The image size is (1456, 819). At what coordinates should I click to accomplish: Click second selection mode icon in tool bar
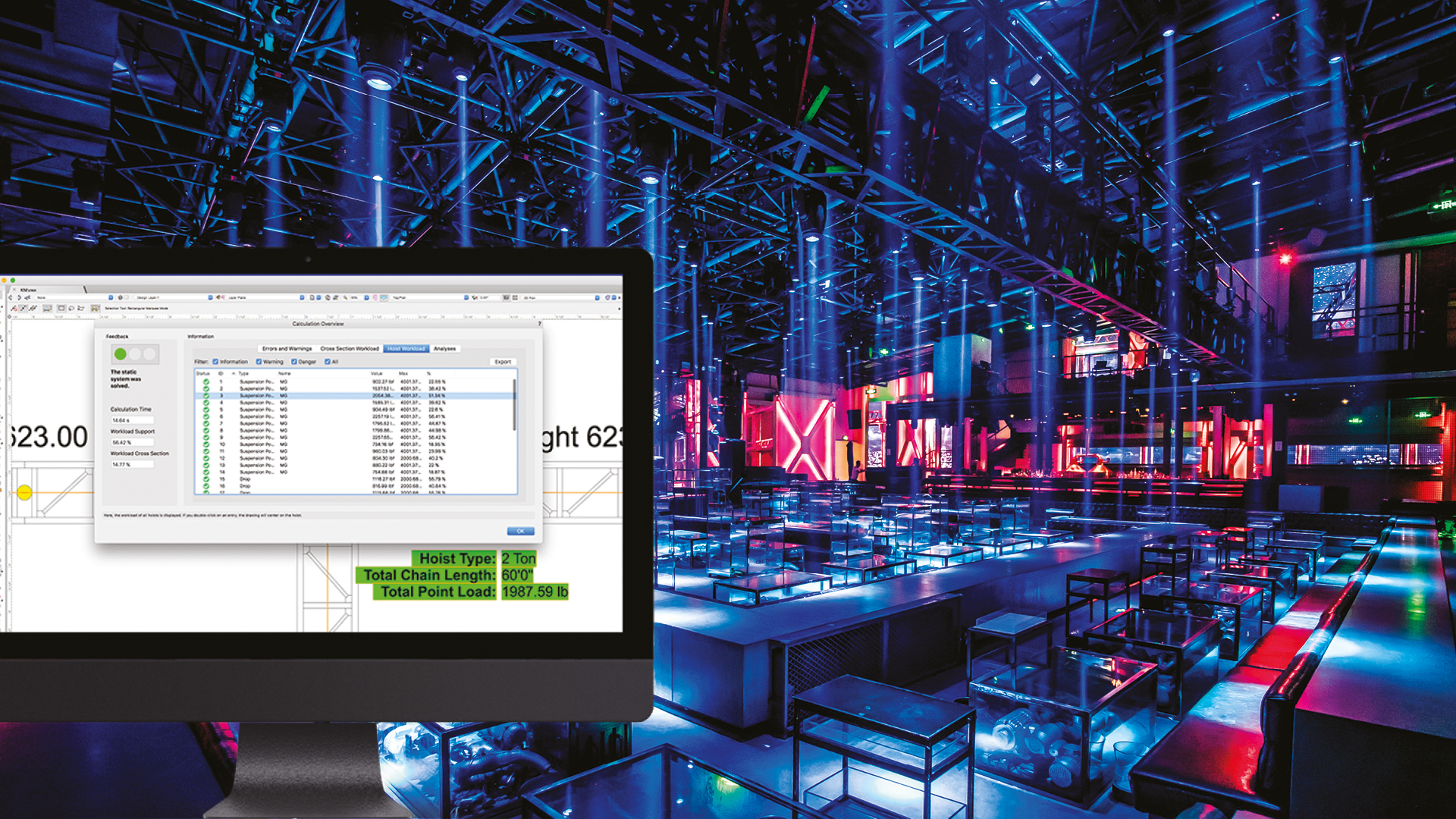click(x=23, y=308)
